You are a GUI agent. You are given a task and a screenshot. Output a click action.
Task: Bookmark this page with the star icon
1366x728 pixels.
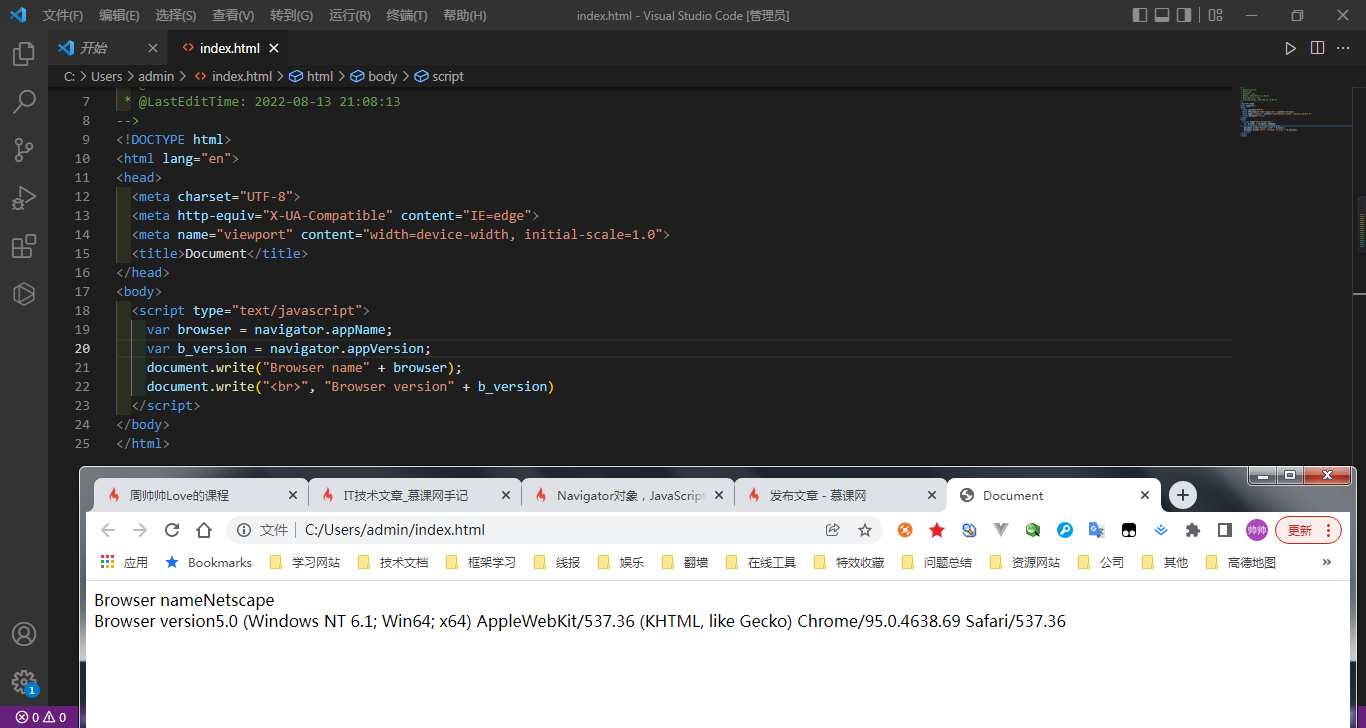click(865, 530)
